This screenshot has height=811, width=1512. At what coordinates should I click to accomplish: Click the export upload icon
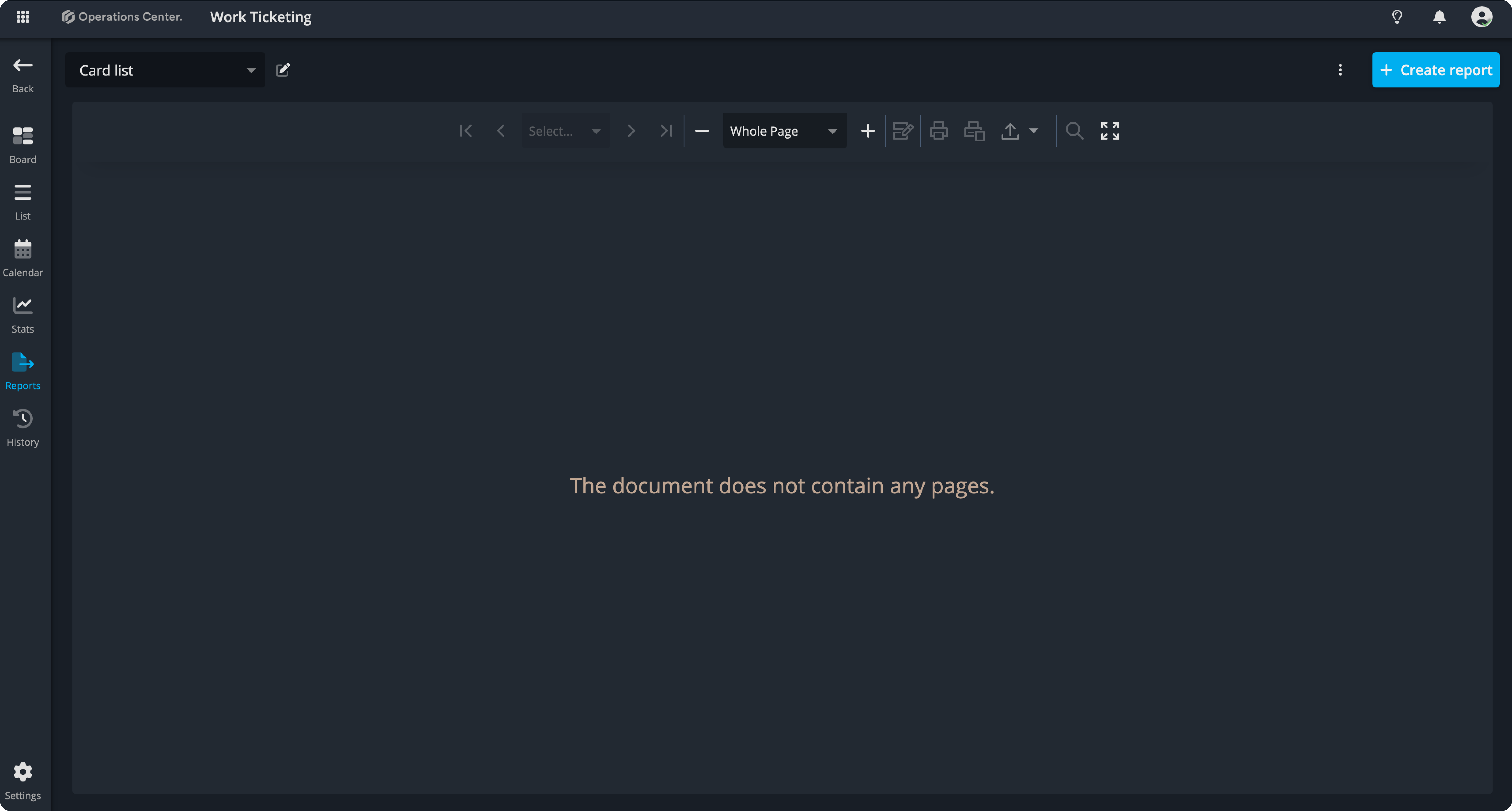pos(1010,131)
